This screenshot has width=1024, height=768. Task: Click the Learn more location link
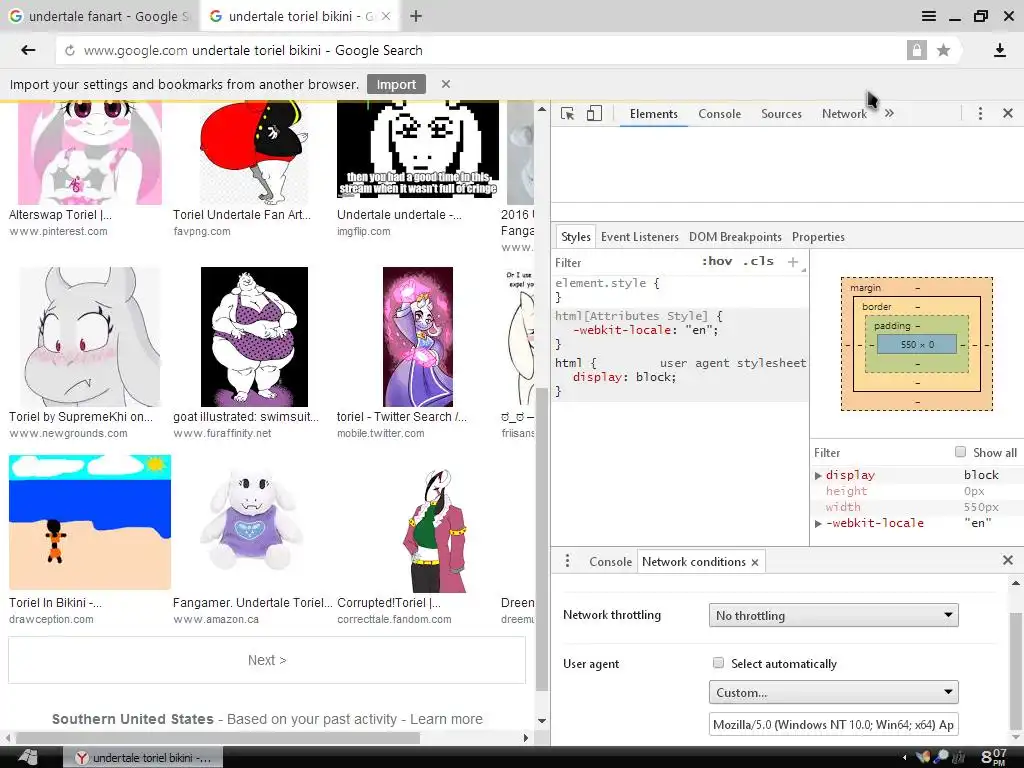tap(446, 719)
